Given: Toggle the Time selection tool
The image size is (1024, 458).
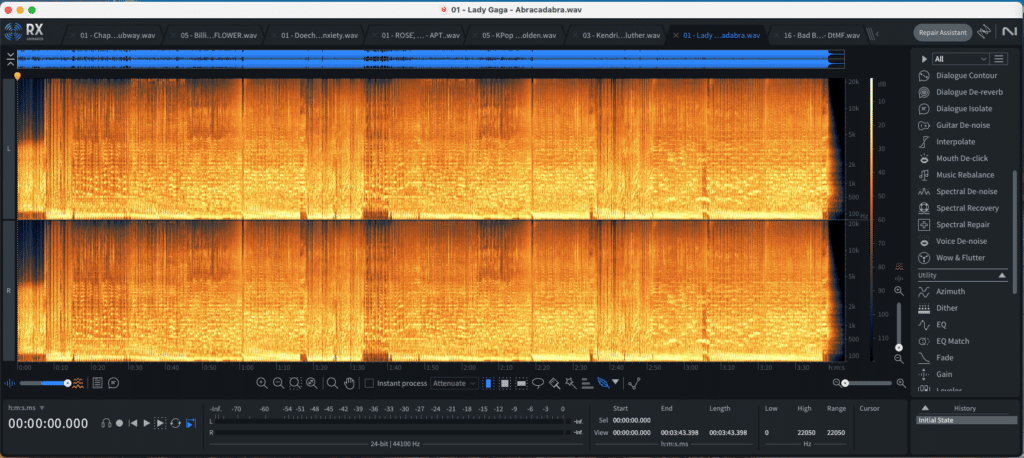Looking at the screenshot, I should click(488, 384).
